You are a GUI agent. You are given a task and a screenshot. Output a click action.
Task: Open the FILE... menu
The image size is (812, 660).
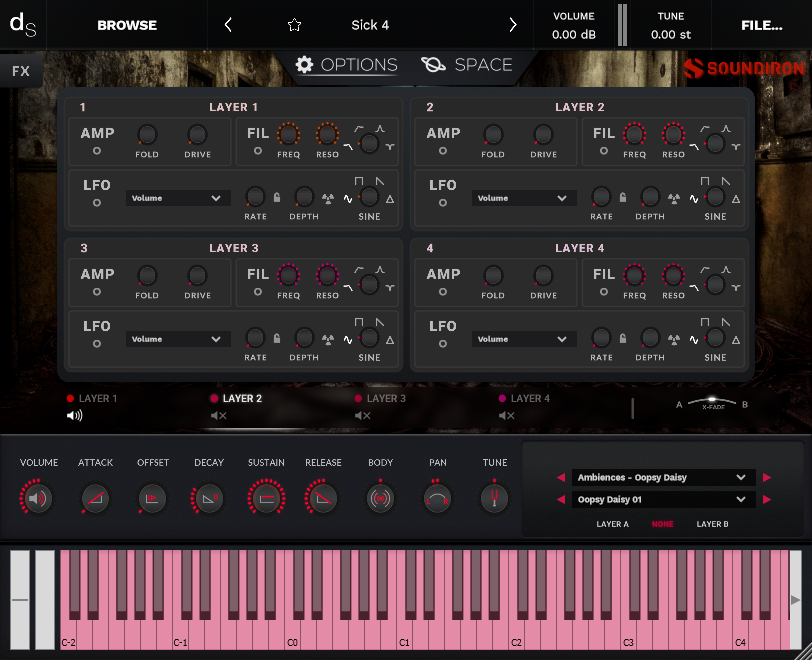tap(762, 25)
